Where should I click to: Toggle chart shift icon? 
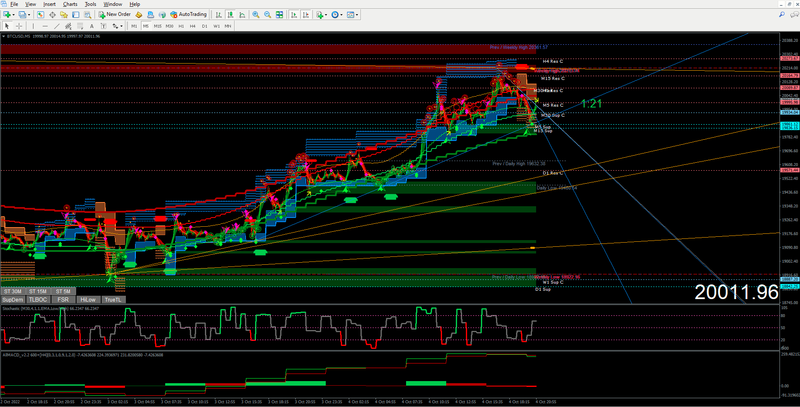(x=306, y=15)
